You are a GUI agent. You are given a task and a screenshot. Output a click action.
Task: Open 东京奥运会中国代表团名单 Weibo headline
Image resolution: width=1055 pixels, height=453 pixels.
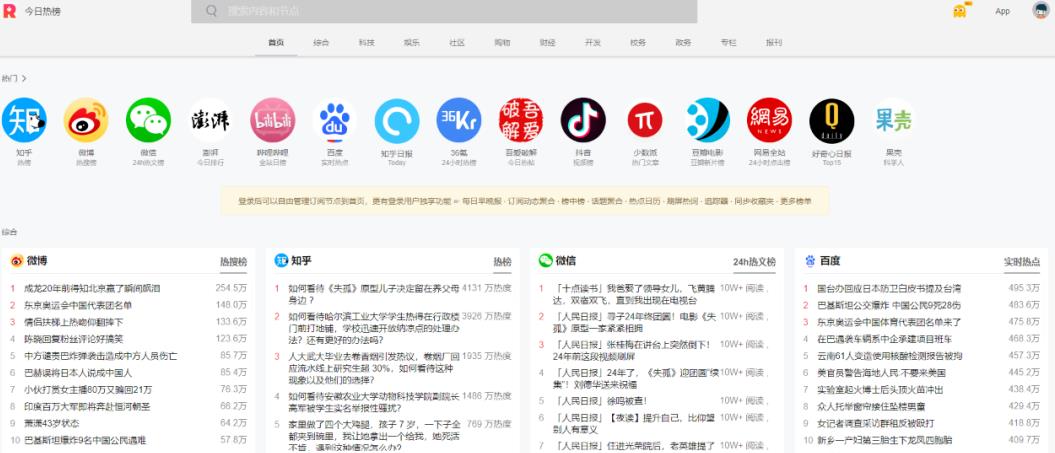pos(78,305)
